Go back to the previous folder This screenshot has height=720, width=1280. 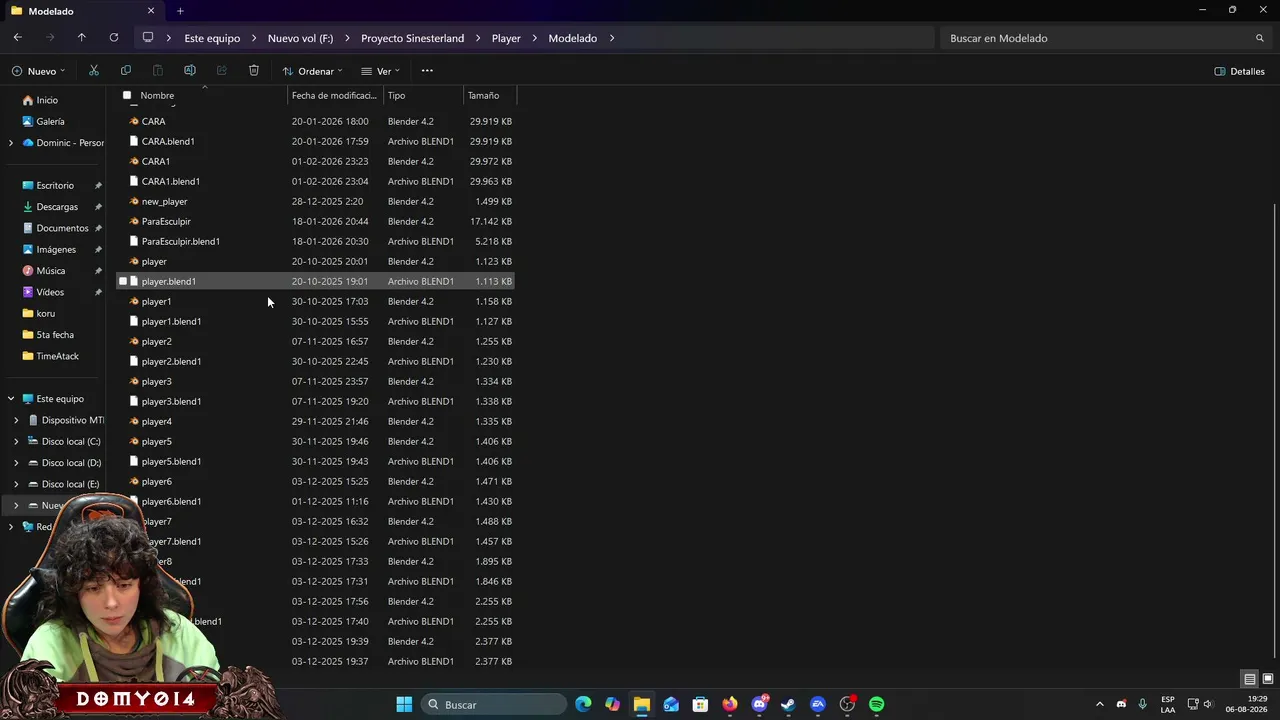point(18,38)
